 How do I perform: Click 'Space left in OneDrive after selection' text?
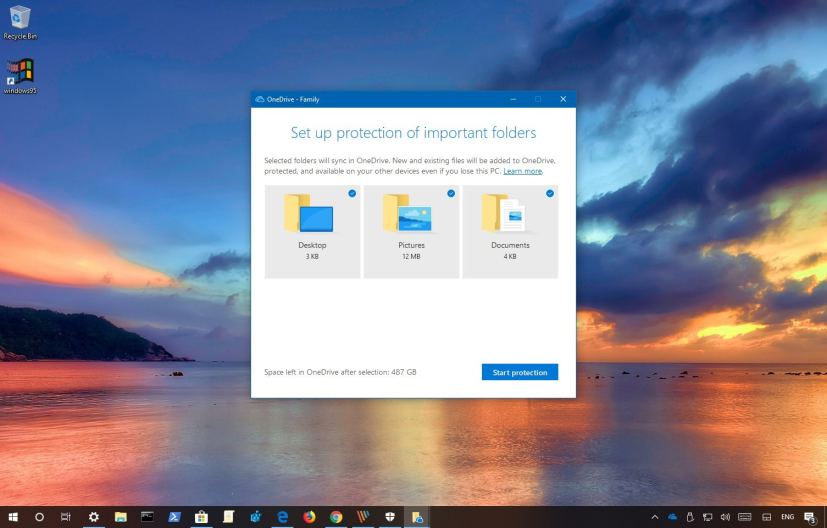tap(340, 372)
